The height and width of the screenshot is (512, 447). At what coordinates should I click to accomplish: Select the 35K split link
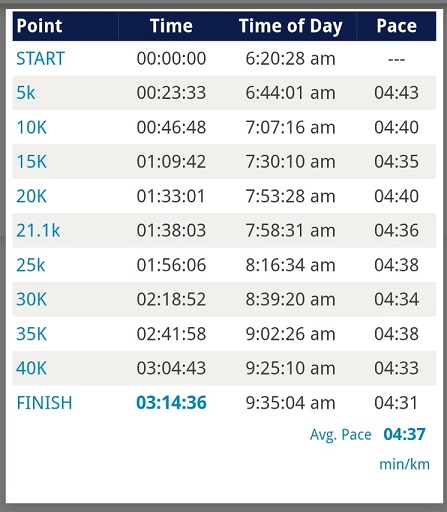tap(32, 334)
